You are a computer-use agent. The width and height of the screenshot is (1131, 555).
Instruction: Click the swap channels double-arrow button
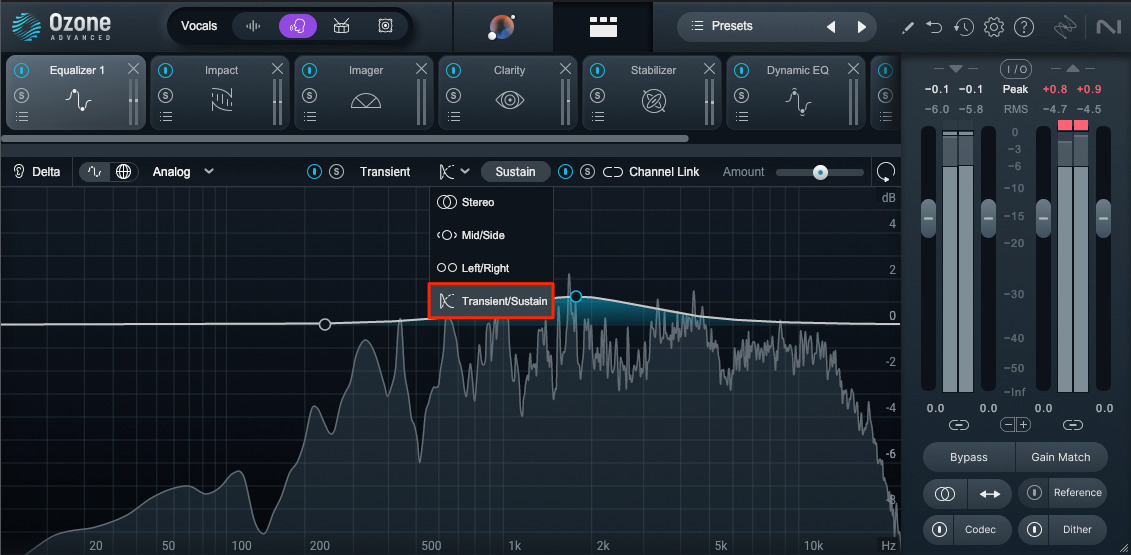click(990, 494)
